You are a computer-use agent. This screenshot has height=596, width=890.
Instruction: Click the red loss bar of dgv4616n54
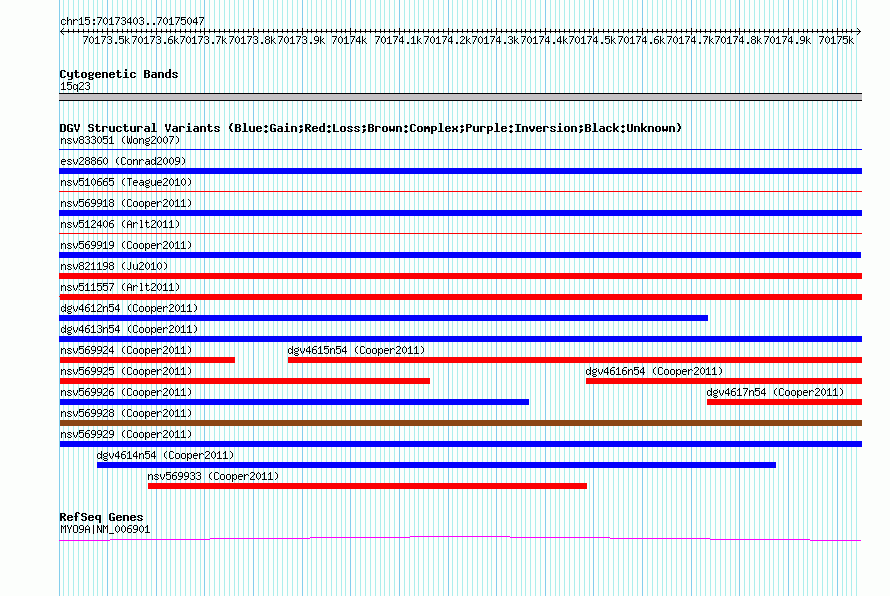pyautogui.click(x=724, y=381)
